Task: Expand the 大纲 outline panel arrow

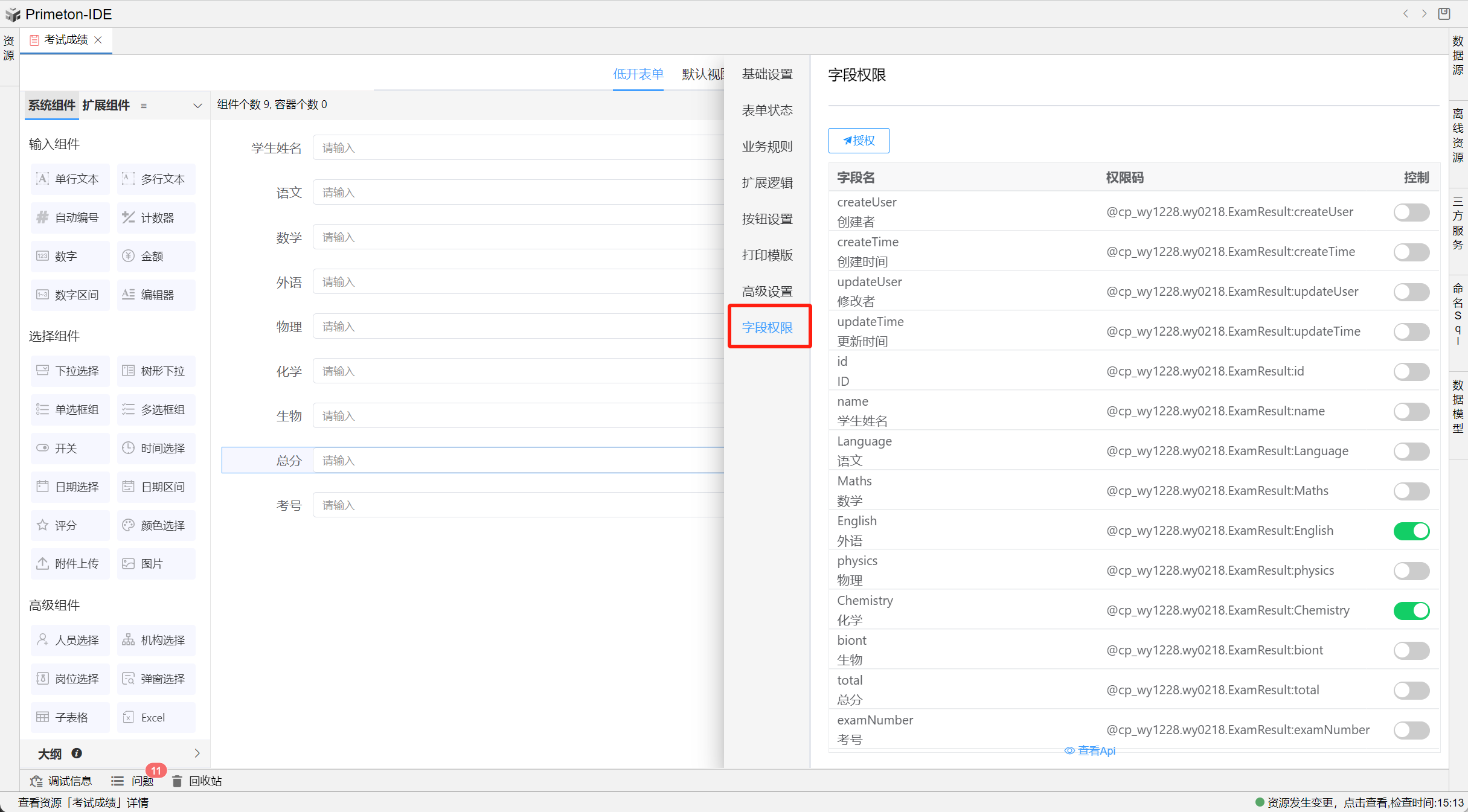Action: [197, 753]
